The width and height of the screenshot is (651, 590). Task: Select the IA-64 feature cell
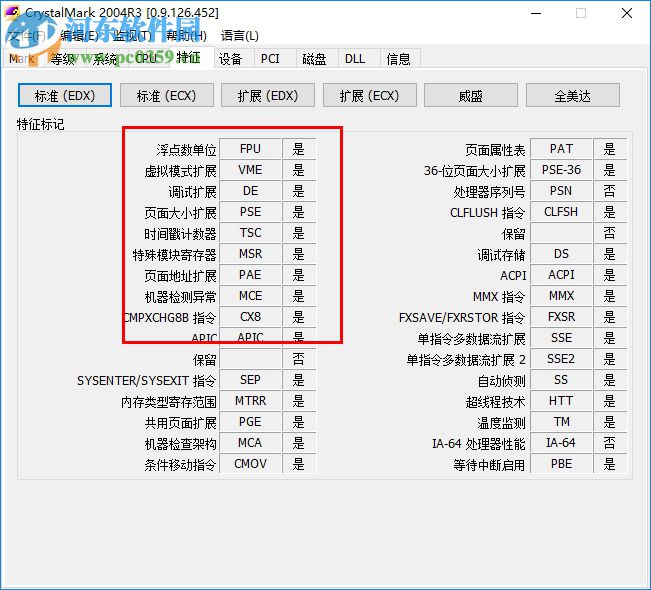(561, 443)
